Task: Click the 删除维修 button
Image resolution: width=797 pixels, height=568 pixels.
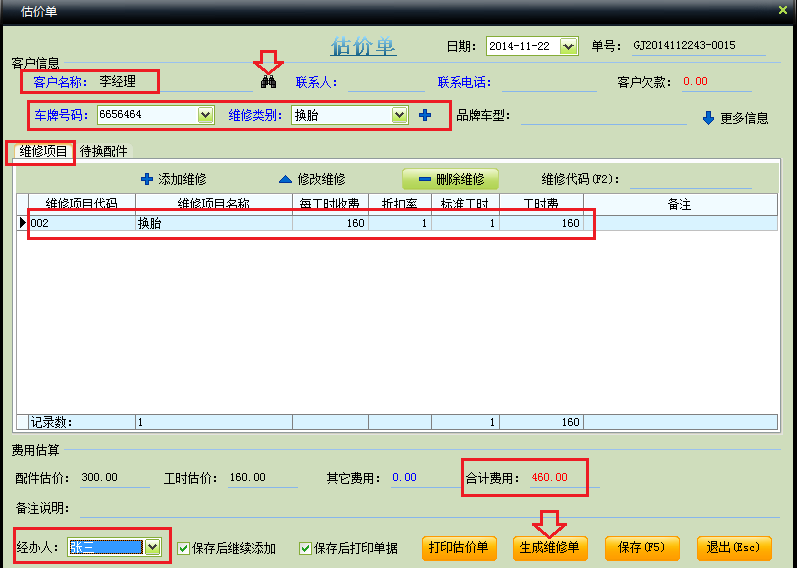Action: tap(450, 179)
